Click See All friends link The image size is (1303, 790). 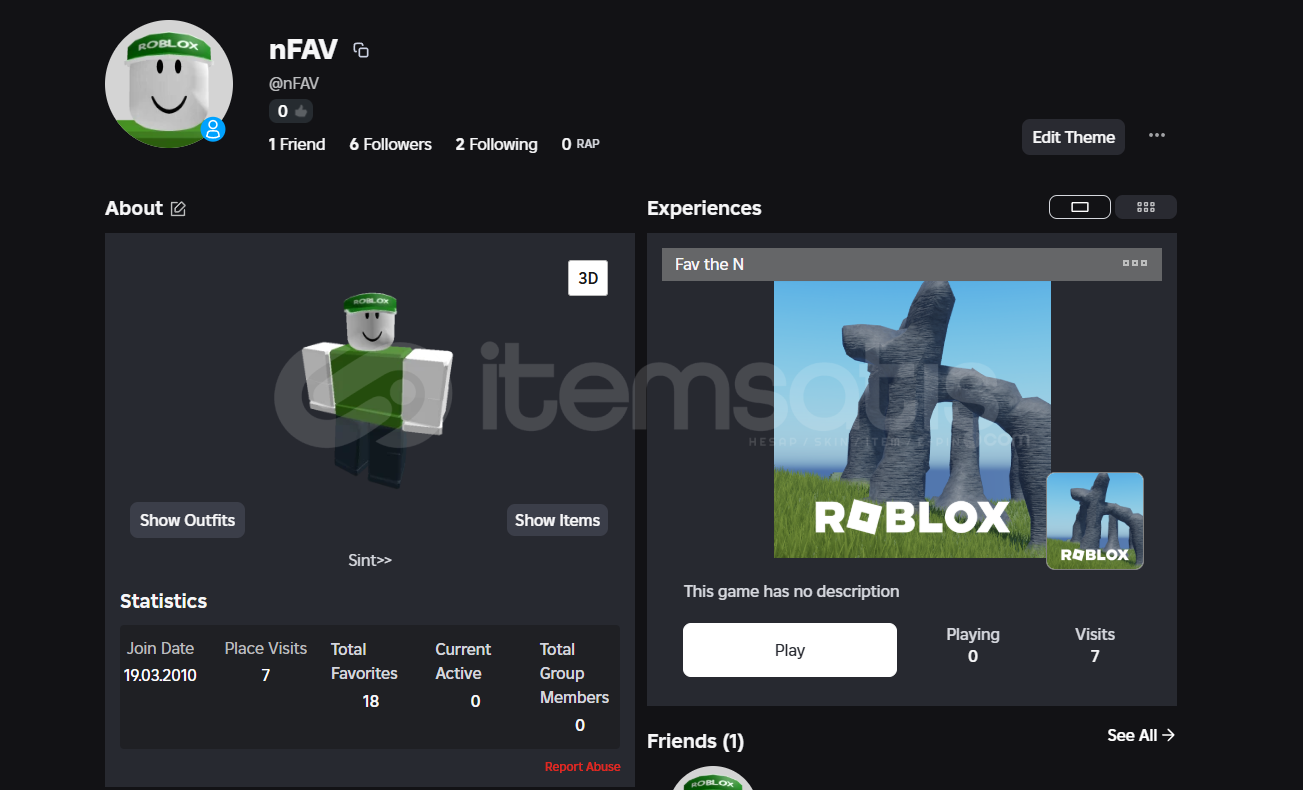1141,735
